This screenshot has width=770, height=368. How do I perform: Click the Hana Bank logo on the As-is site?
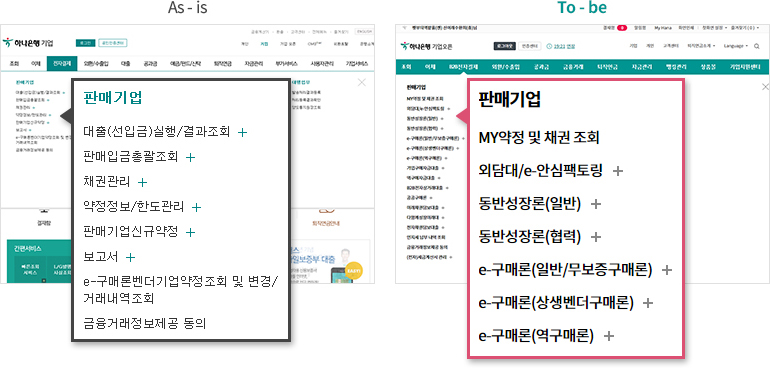(x=28, y=43)
